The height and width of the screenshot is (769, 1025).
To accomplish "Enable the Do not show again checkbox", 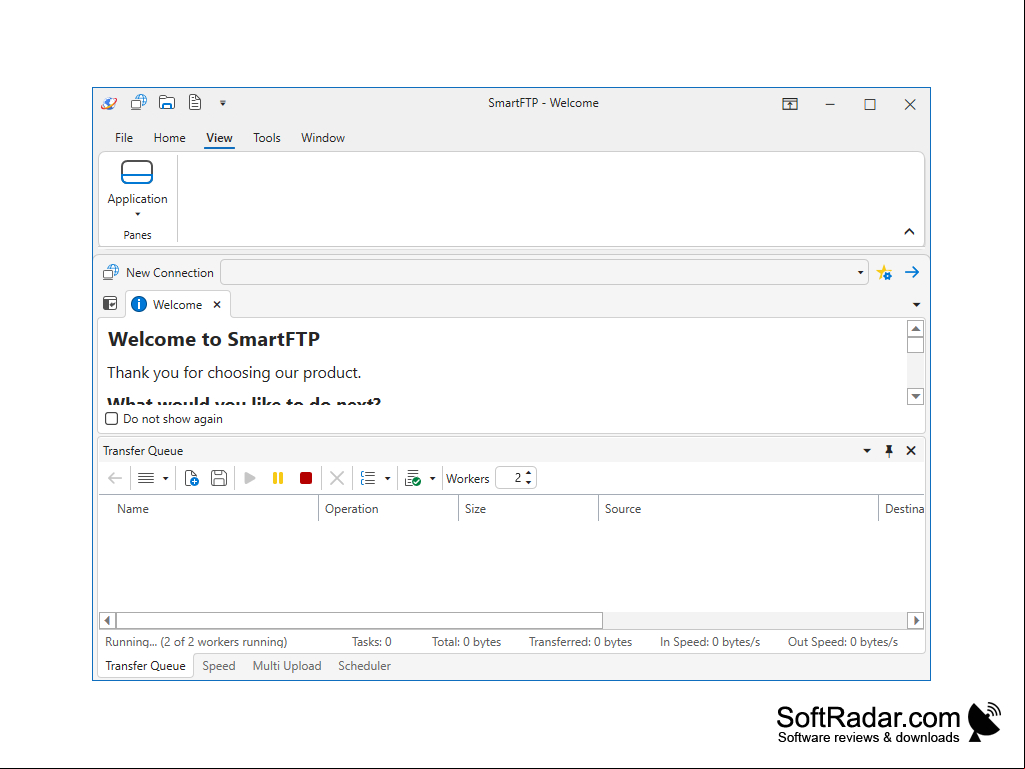I will click(x=112, y=419).
